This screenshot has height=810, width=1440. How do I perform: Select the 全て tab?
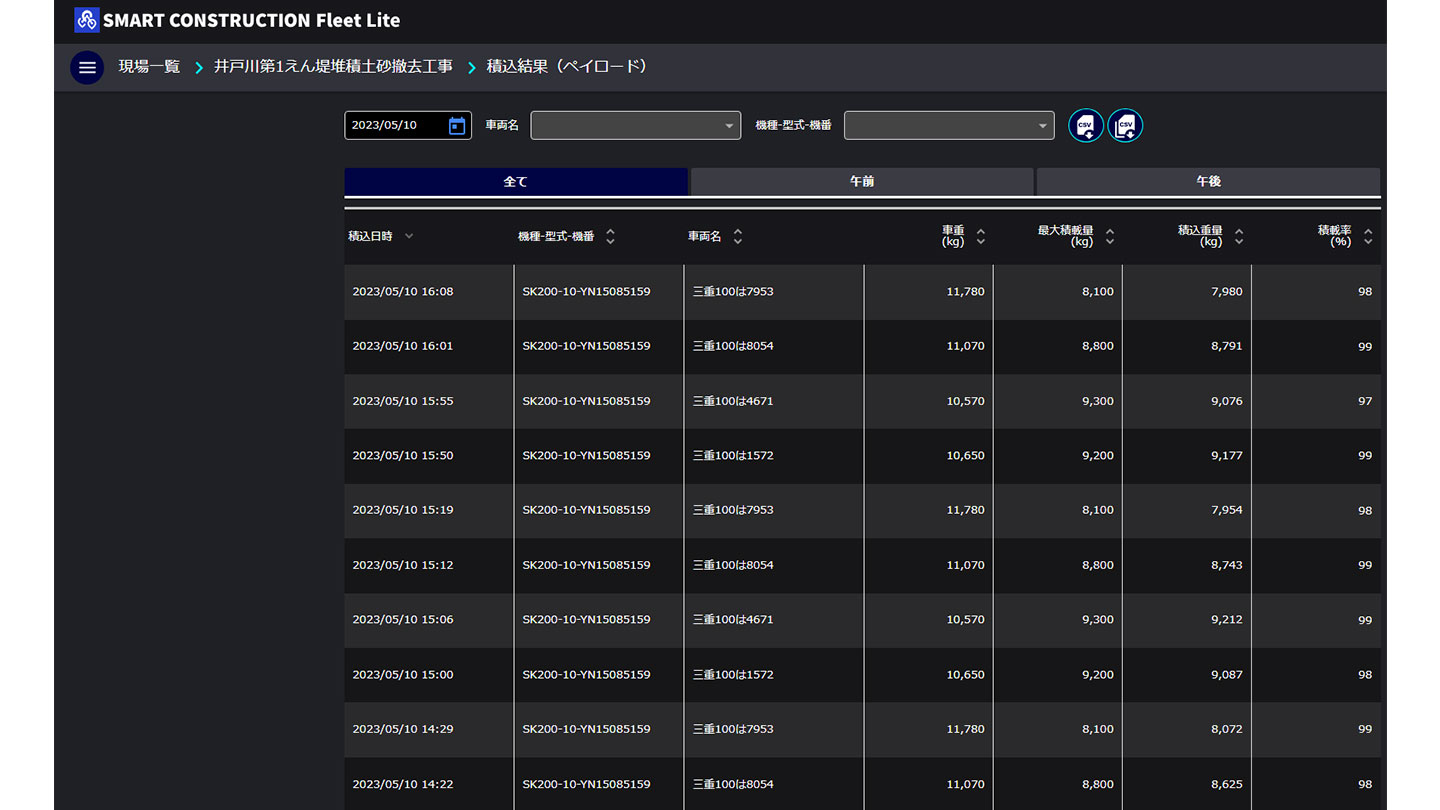516,182
